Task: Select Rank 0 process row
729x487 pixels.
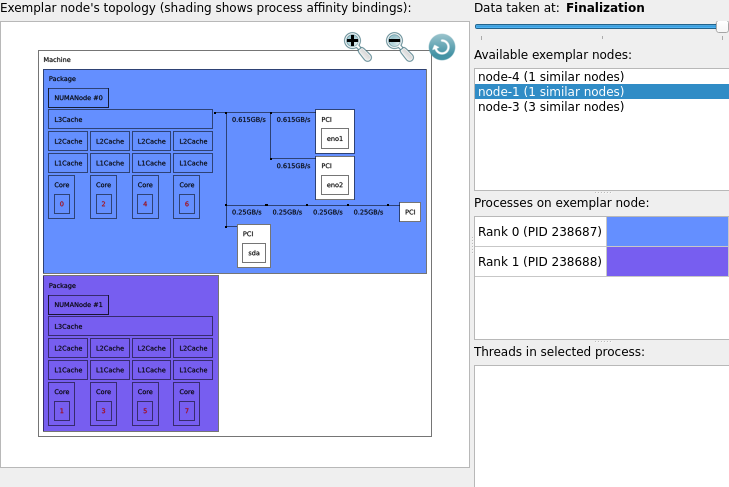Action: [x=540, y=232]
